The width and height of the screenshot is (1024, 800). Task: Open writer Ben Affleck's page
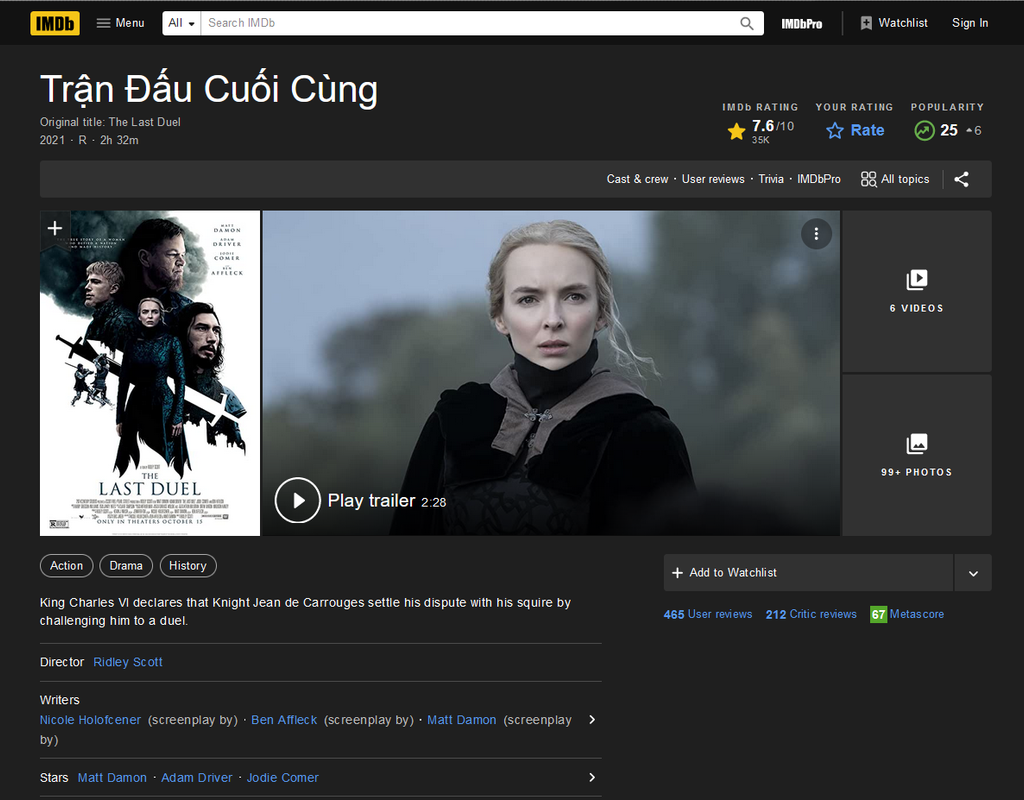tap(284, 720)
